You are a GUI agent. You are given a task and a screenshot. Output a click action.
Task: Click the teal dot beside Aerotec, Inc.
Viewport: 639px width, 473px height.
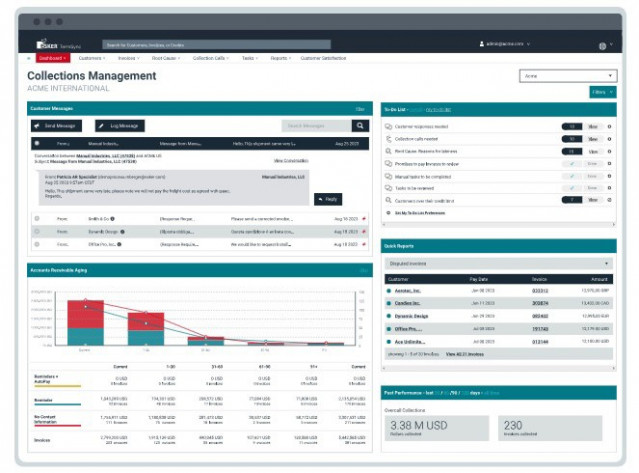(388, 291)
